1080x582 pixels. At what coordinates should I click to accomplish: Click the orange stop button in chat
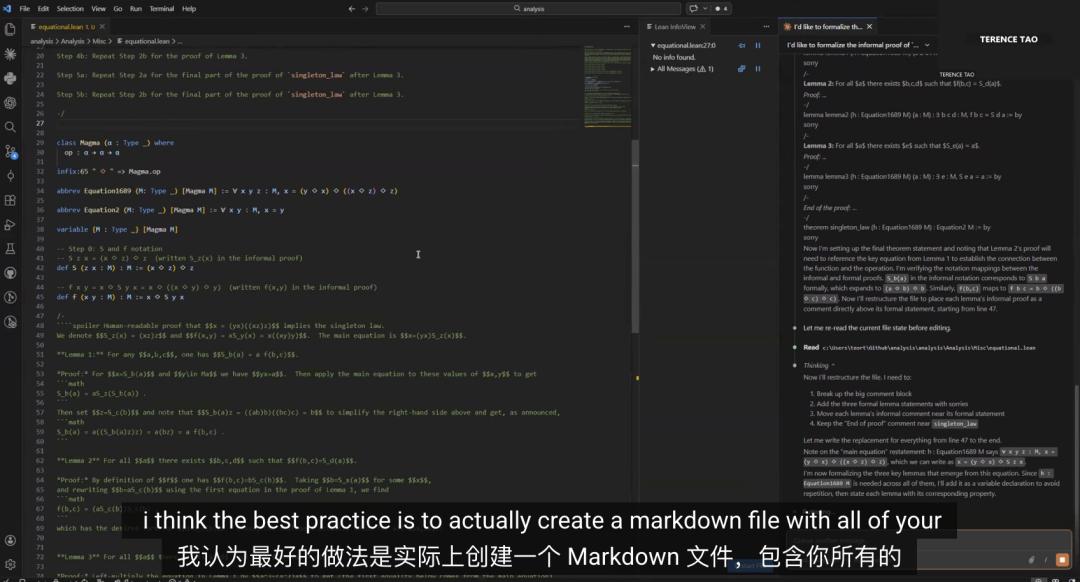tap(1062, 559)
